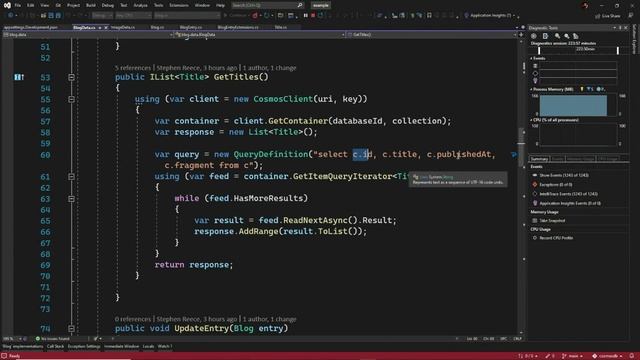The width and height of the screenshot is (640, 360).
Task: Select the CPU Usage tab in Diagnostic Tools
Action: 608,159
